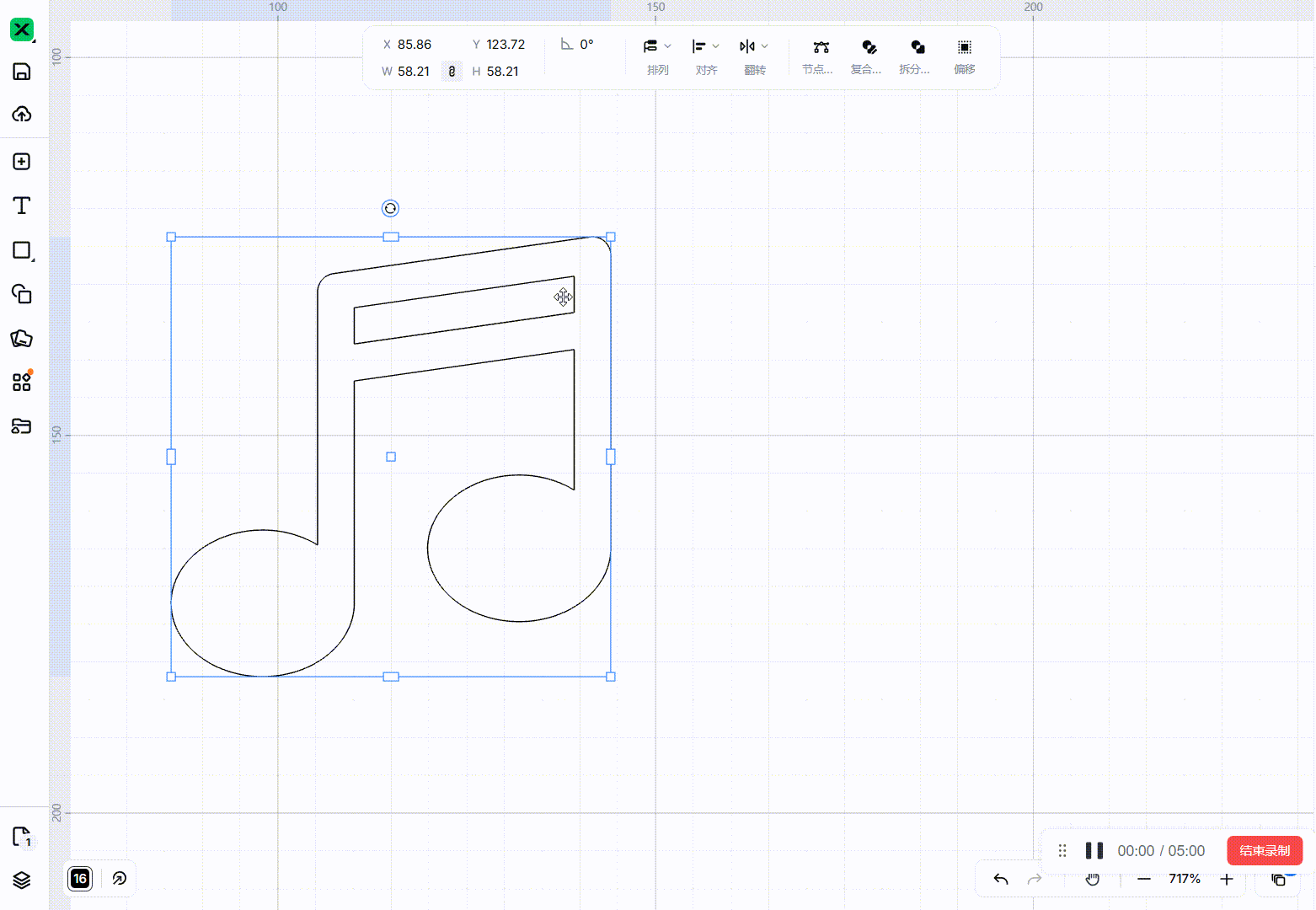Click the node edit (节点) tool
This screenshot has width=1316, height=910.
[x=817, y=56]
